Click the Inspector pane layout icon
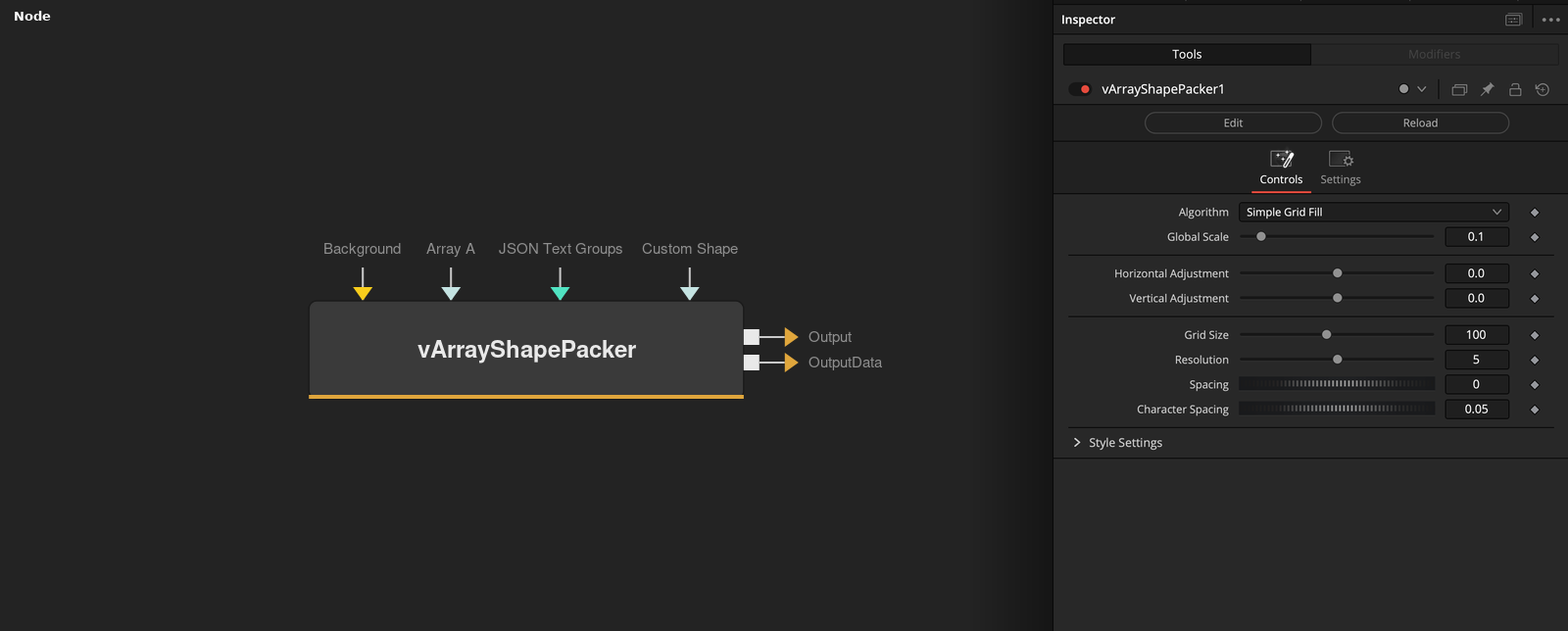Image resolution: width=1568 pixels, height=631 pixels. 1513,20
